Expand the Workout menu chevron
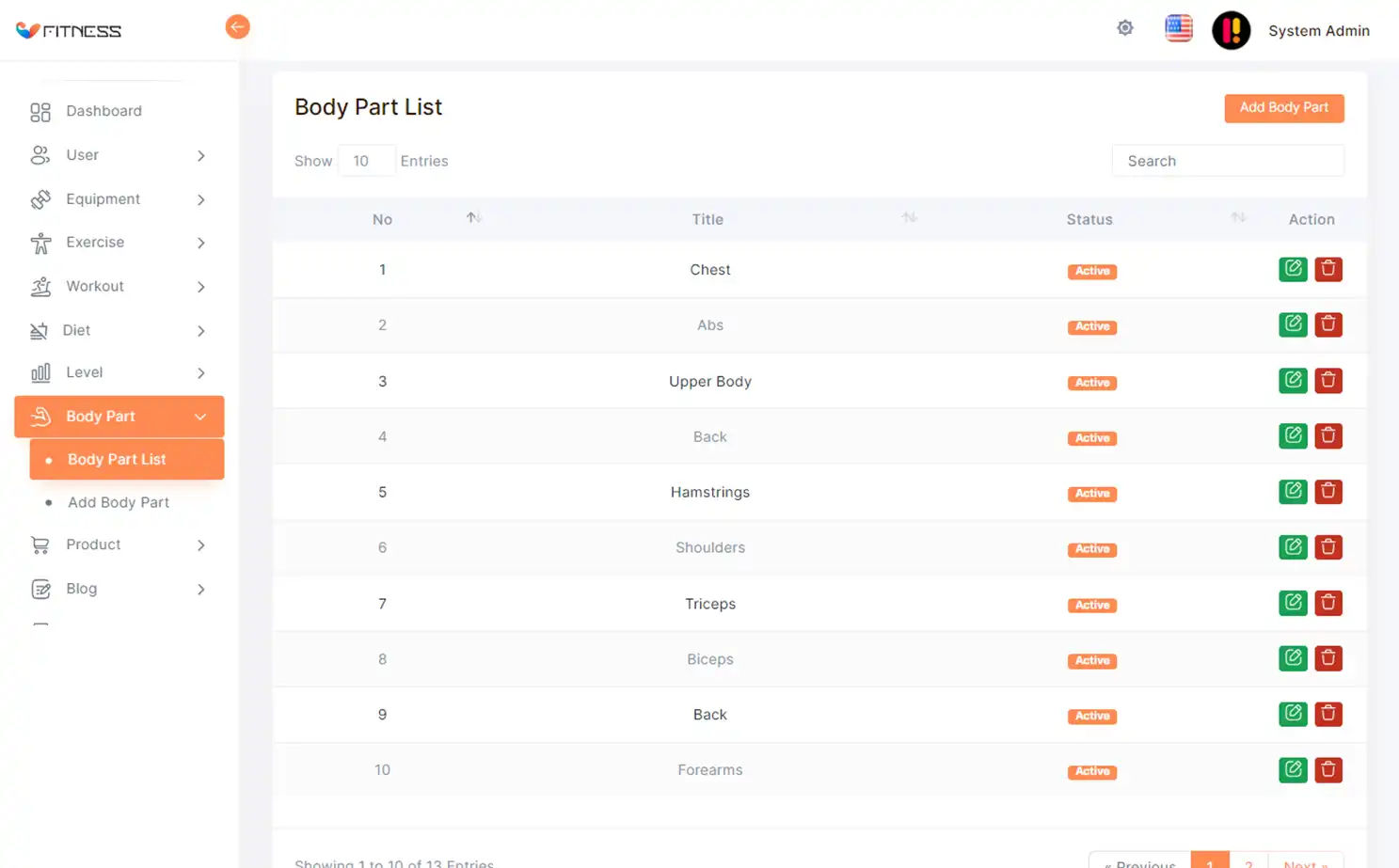Image resolution: width=1399 pixels, height=868 pixels. [201, 287]
